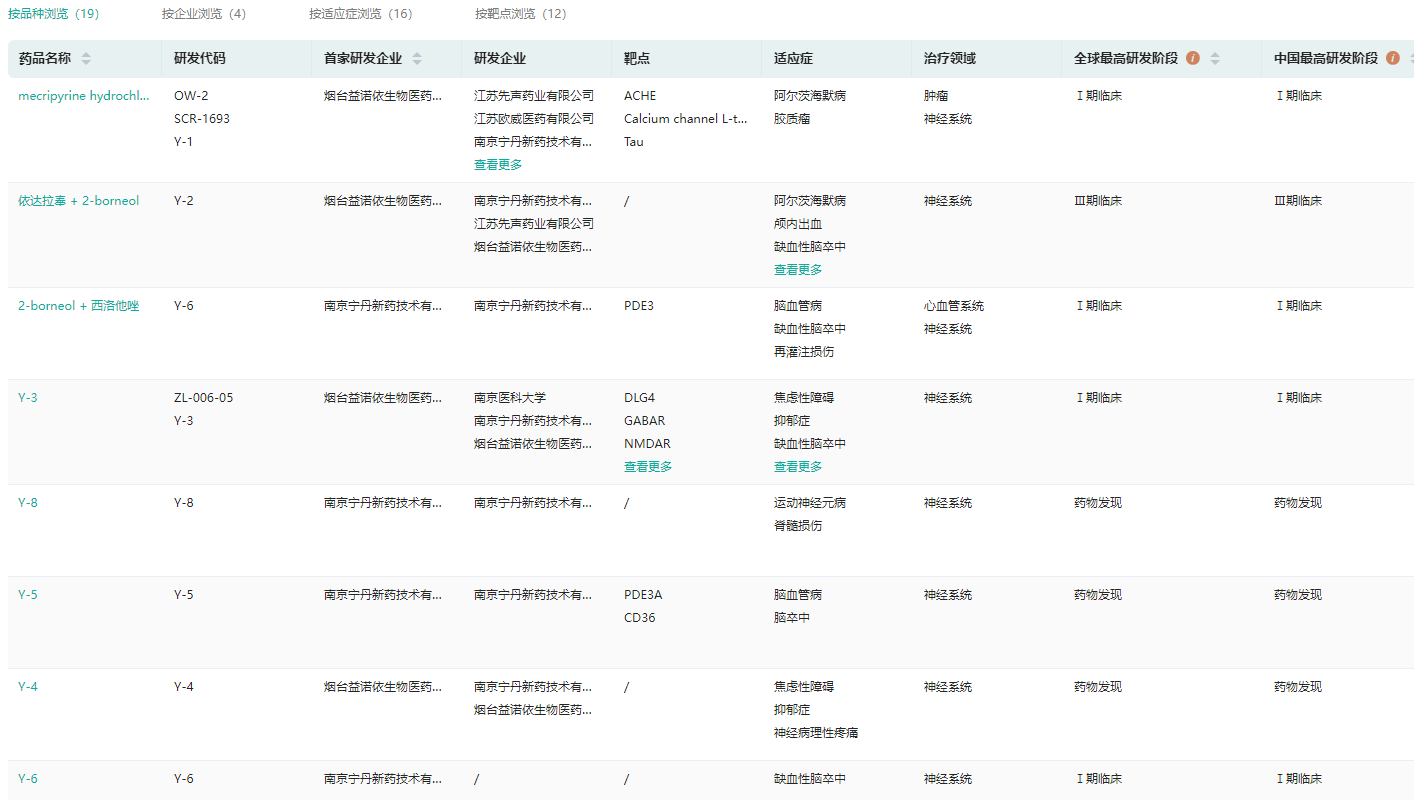1414x800 pixels.
Task: Open info icon next to 全球最高研发阶段
Action: [x=1193, y=58]
